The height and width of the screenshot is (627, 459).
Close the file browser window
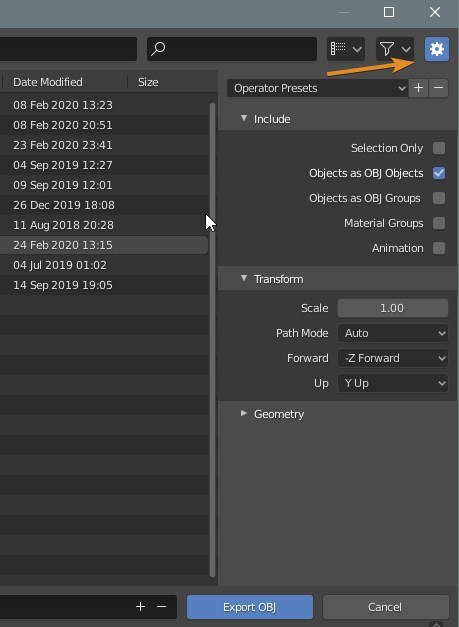click(435, 12)
